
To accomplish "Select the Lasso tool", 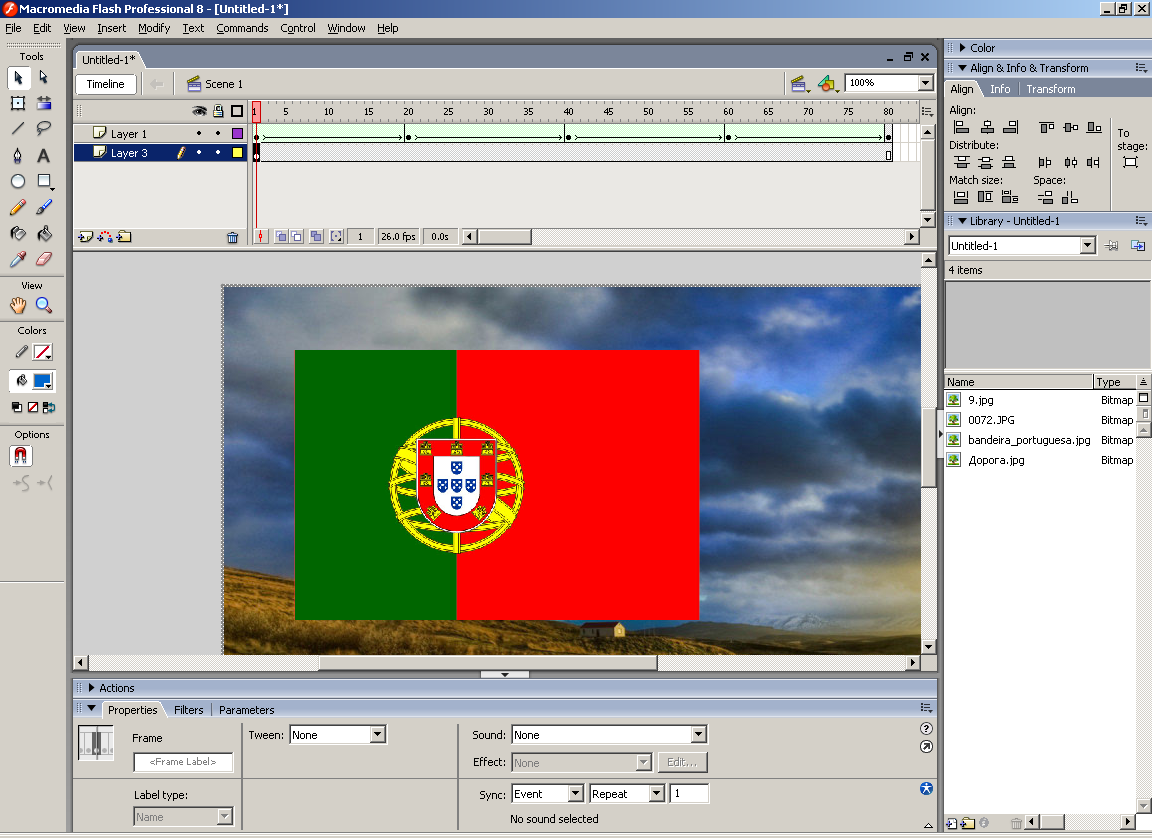I will pos(43,129).
